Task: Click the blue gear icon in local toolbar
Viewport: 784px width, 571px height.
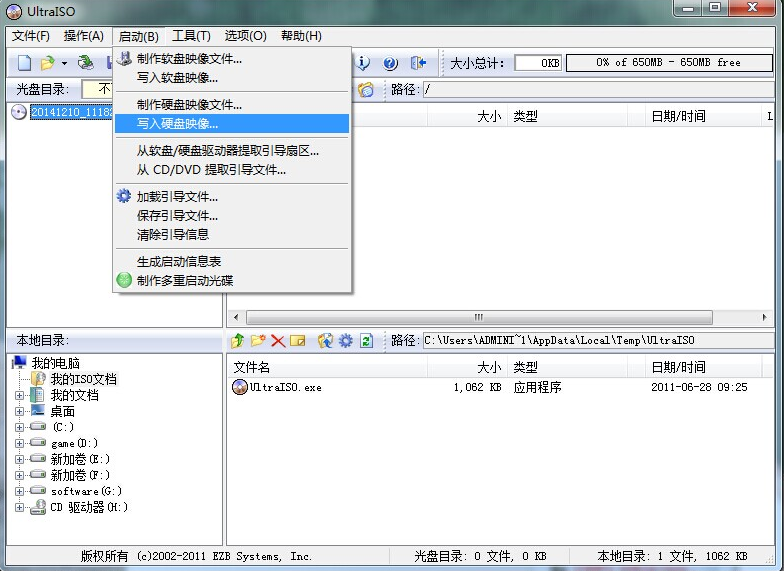Action: coord(346,341)
